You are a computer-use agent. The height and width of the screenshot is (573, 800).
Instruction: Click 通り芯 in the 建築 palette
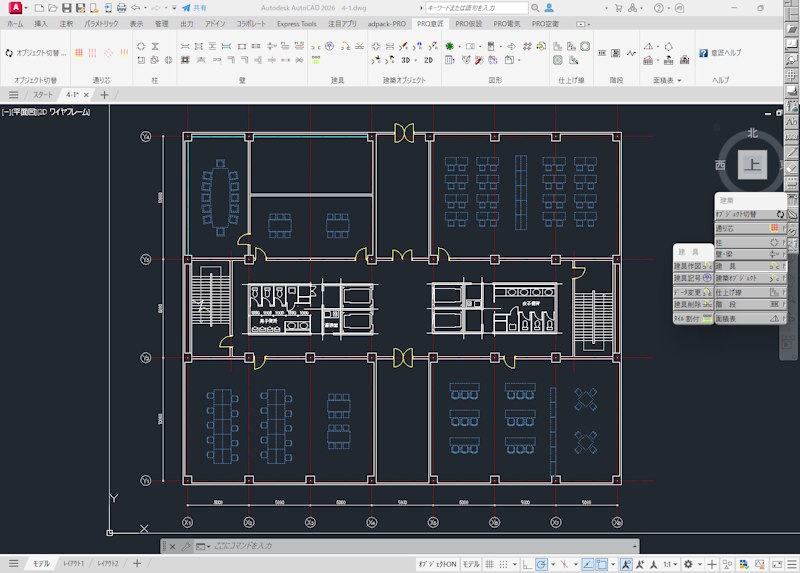[x=750, y=228]
